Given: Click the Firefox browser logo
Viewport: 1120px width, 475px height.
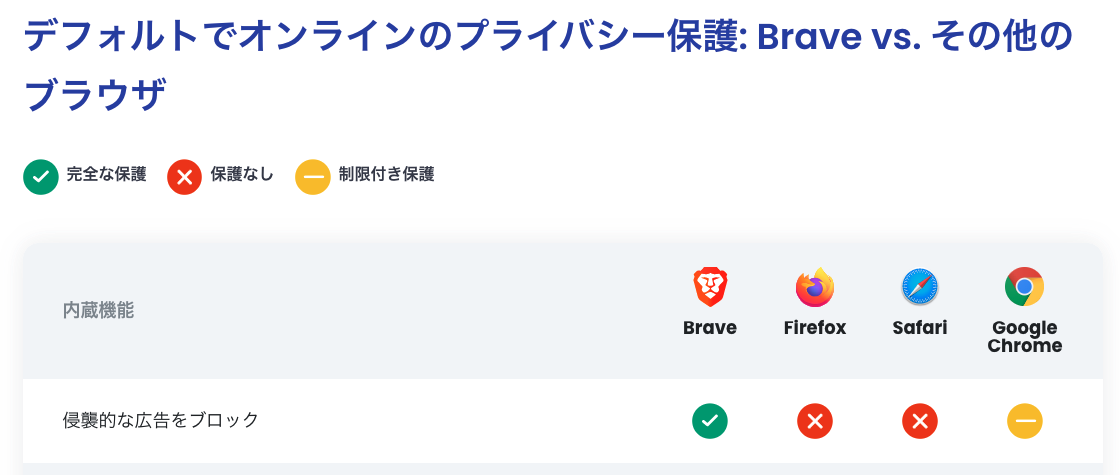Looking at the screenshot, I should (x=815, y=288).
